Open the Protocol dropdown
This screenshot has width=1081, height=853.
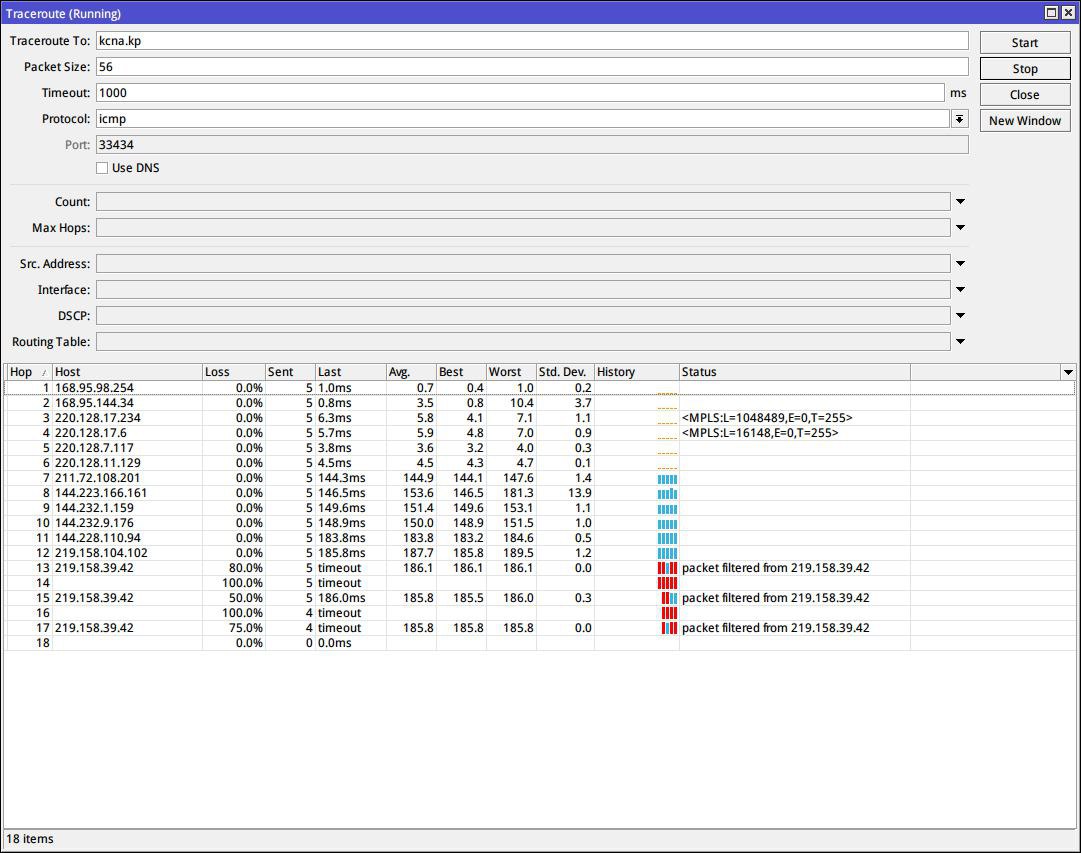click(959, 119)
